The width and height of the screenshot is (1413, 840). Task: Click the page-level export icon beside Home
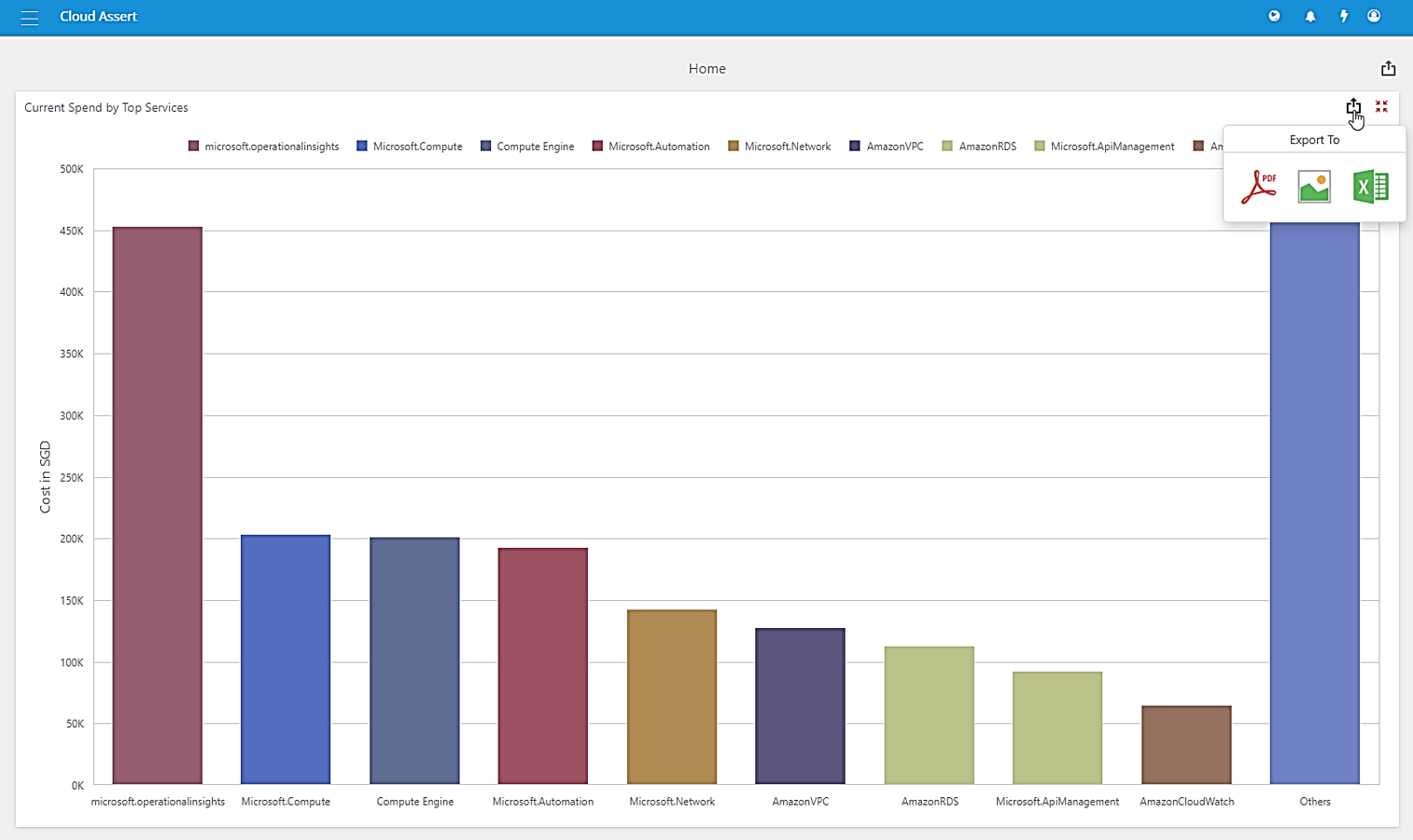coord(1388,68)
